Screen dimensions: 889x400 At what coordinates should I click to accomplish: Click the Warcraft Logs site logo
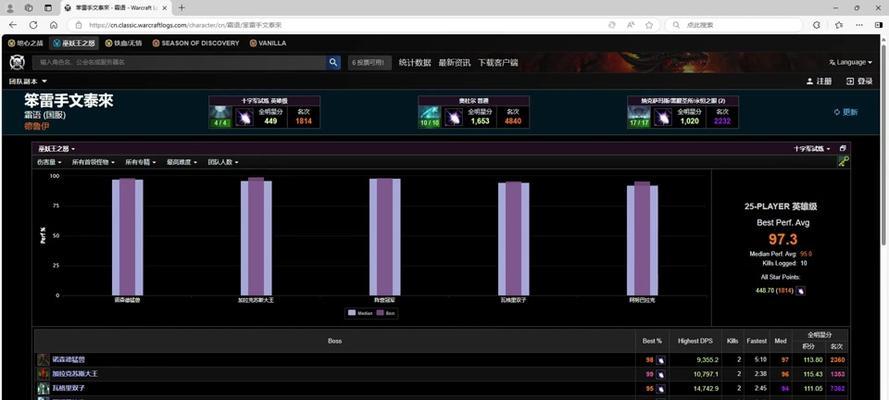(x=17, y=62)
